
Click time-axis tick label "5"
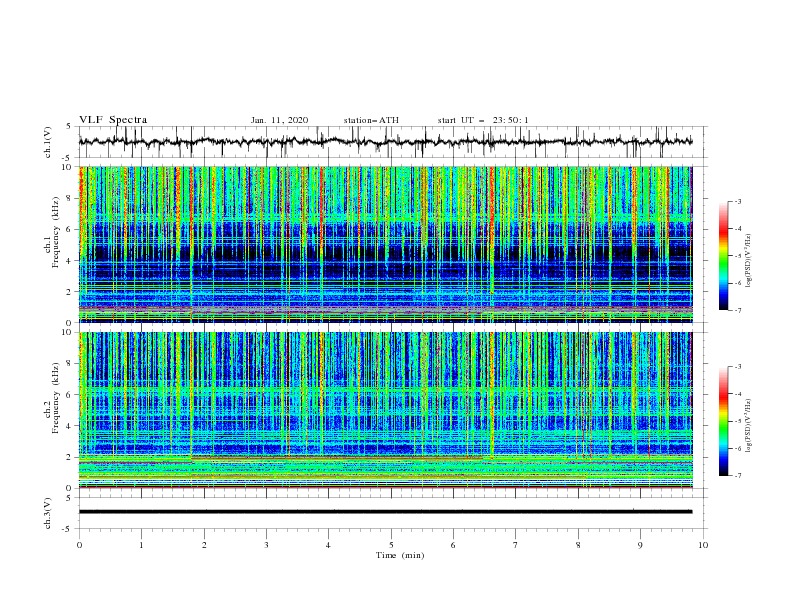(391, 545)
